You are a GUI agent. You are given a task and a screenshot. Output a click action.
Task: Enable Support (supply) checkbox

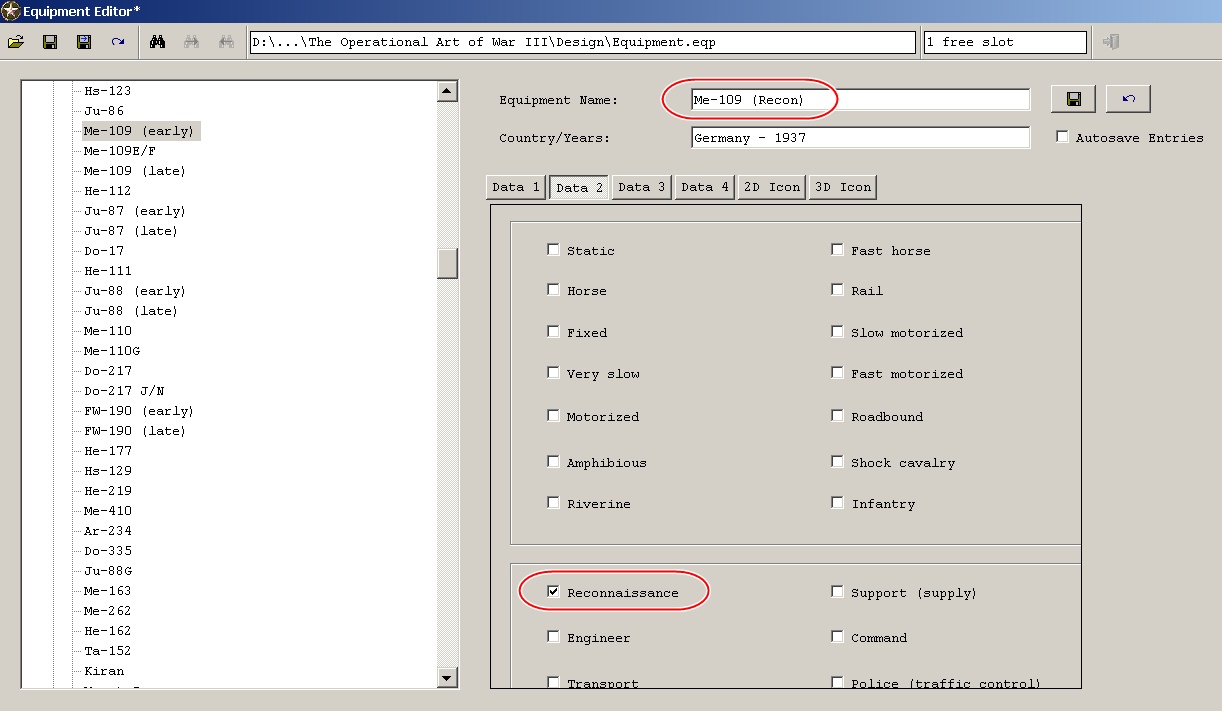tap(837, 592)
